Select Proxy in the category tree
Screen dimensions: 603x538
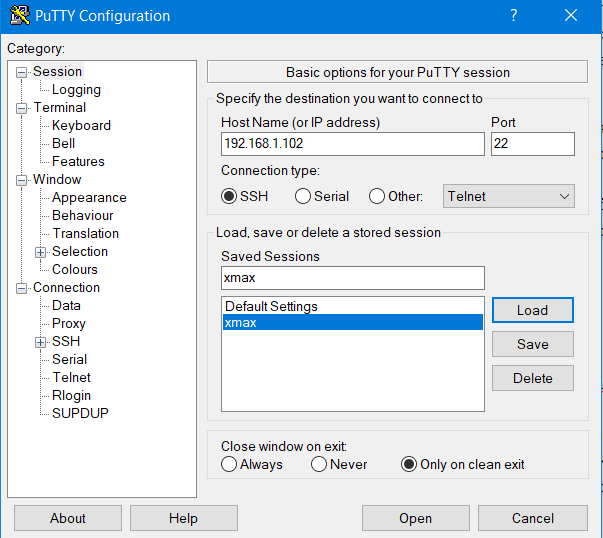coord(69,324)
